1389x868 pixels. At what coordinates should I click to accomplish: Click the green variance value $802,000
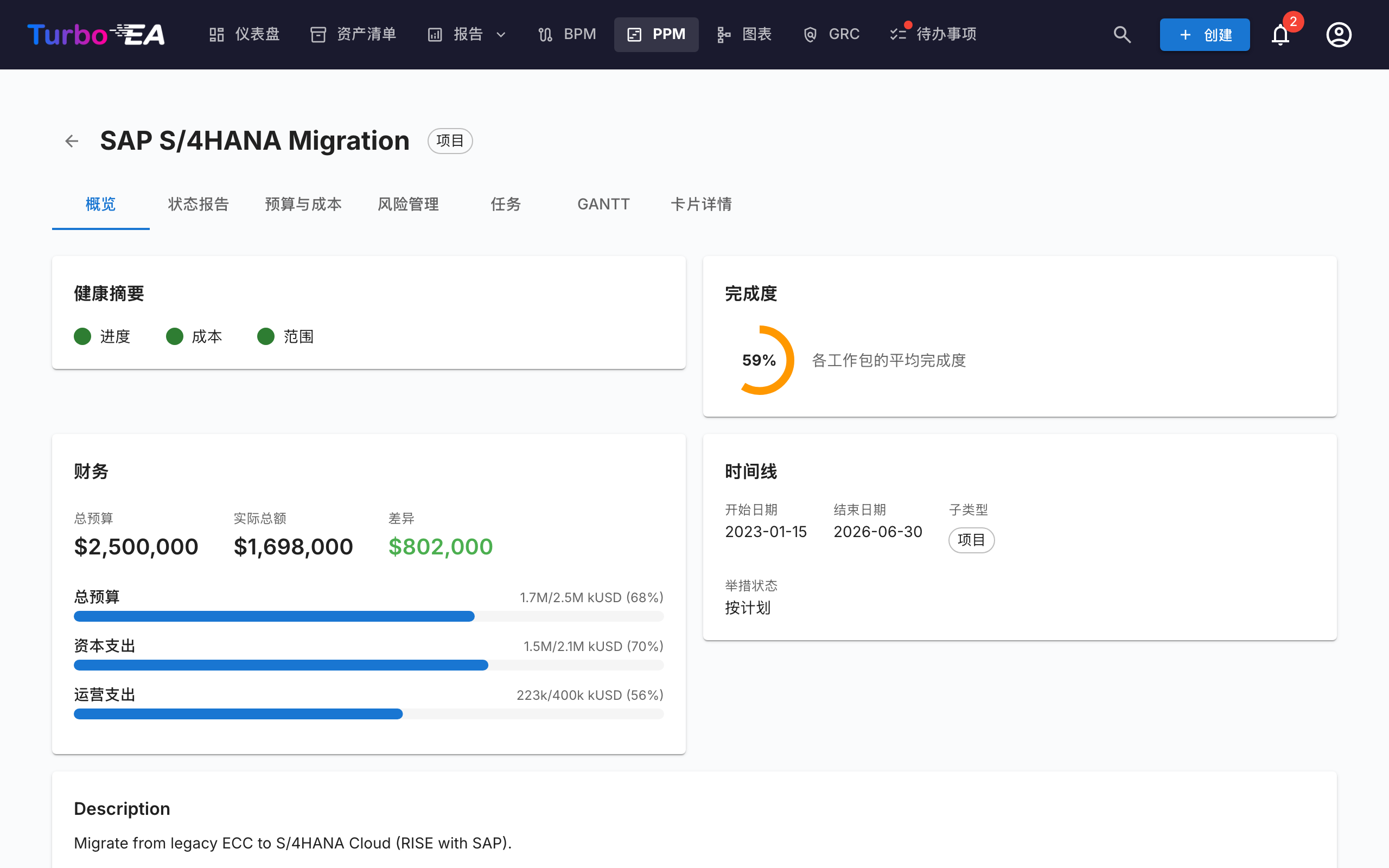[441, 546]
